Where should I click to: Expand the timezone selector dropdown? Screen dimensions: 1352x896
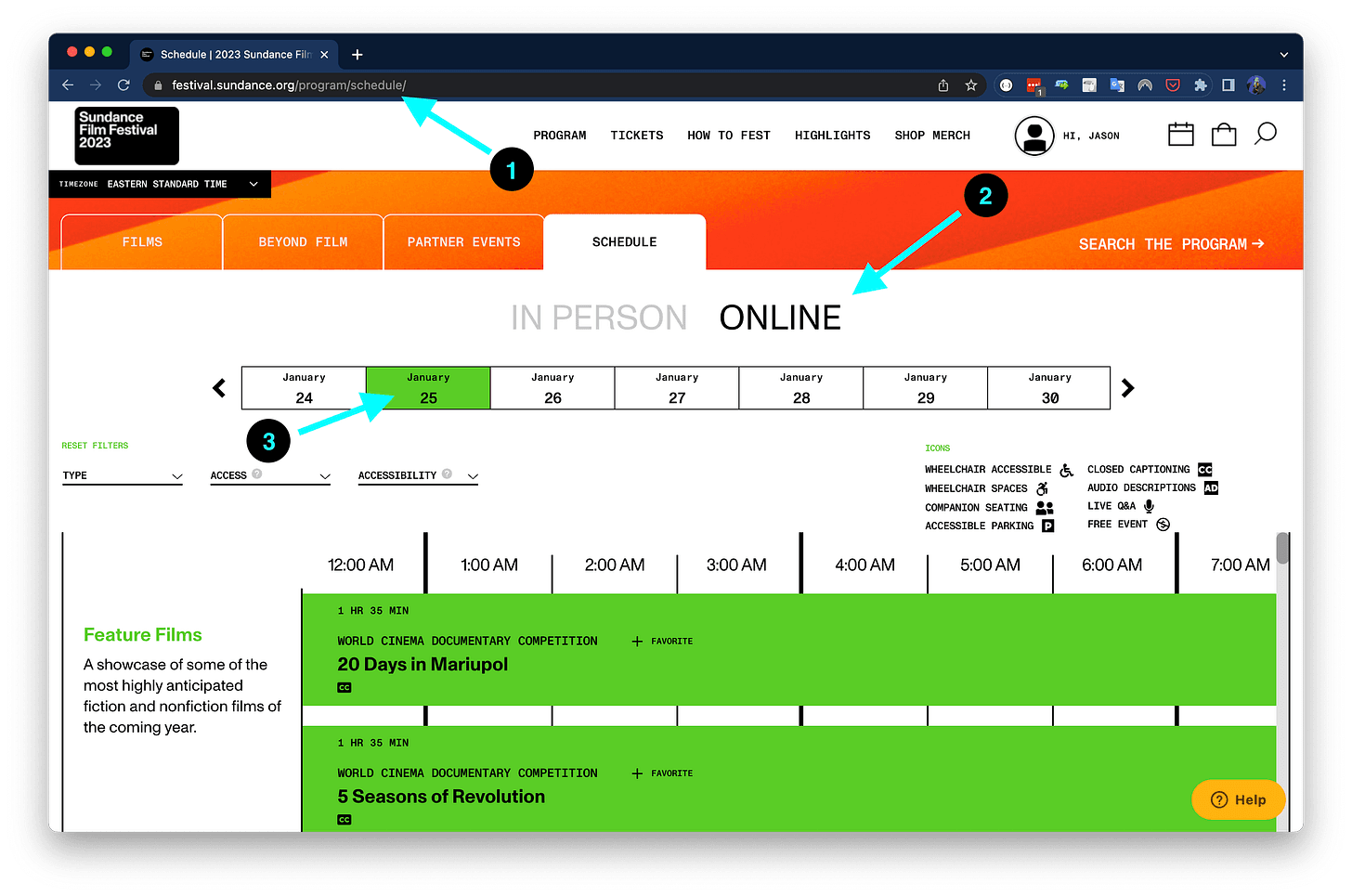(x=253, y=184)
